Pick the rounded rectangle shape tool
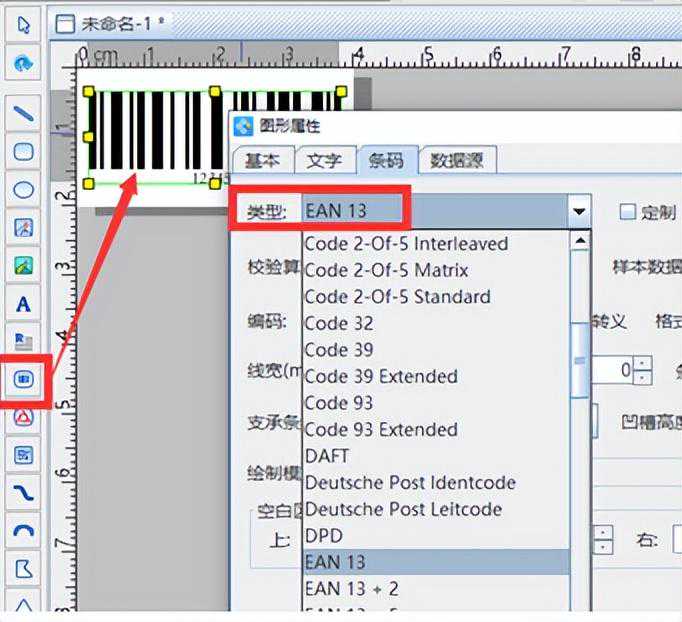The width and height of the screenshot is (682, 622). pos(24,151)
